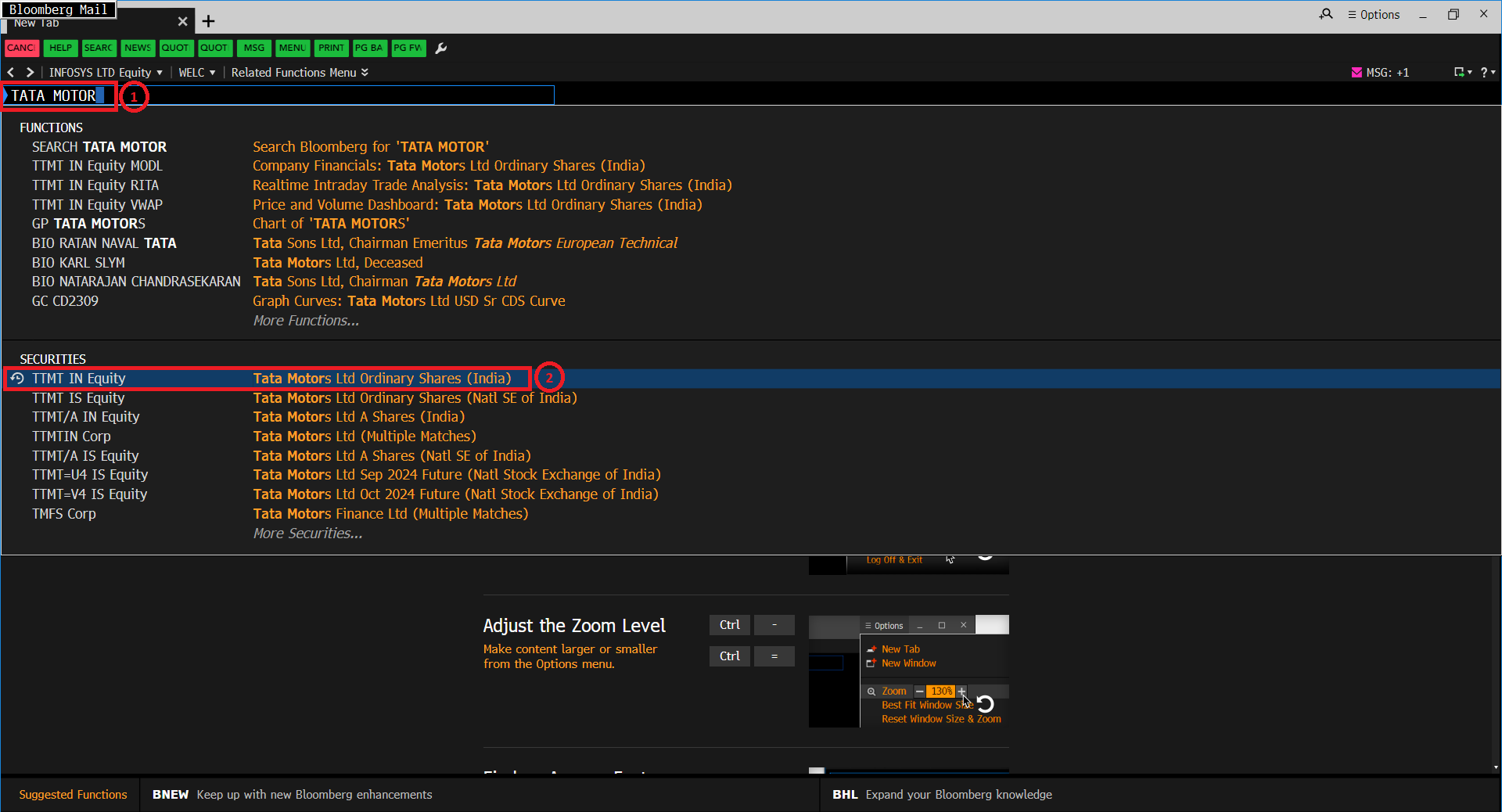Screen dimensions: 1502x812
Task: Minimize the Bloomberg window
Action: [x=1423, y=14]
